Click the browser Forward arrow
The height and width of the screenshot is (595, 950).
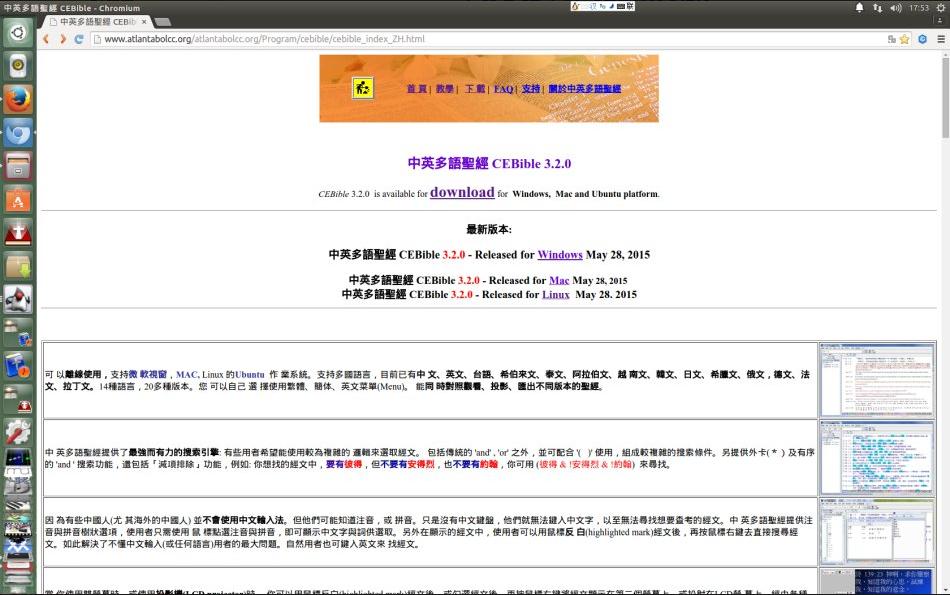(62, 39)
